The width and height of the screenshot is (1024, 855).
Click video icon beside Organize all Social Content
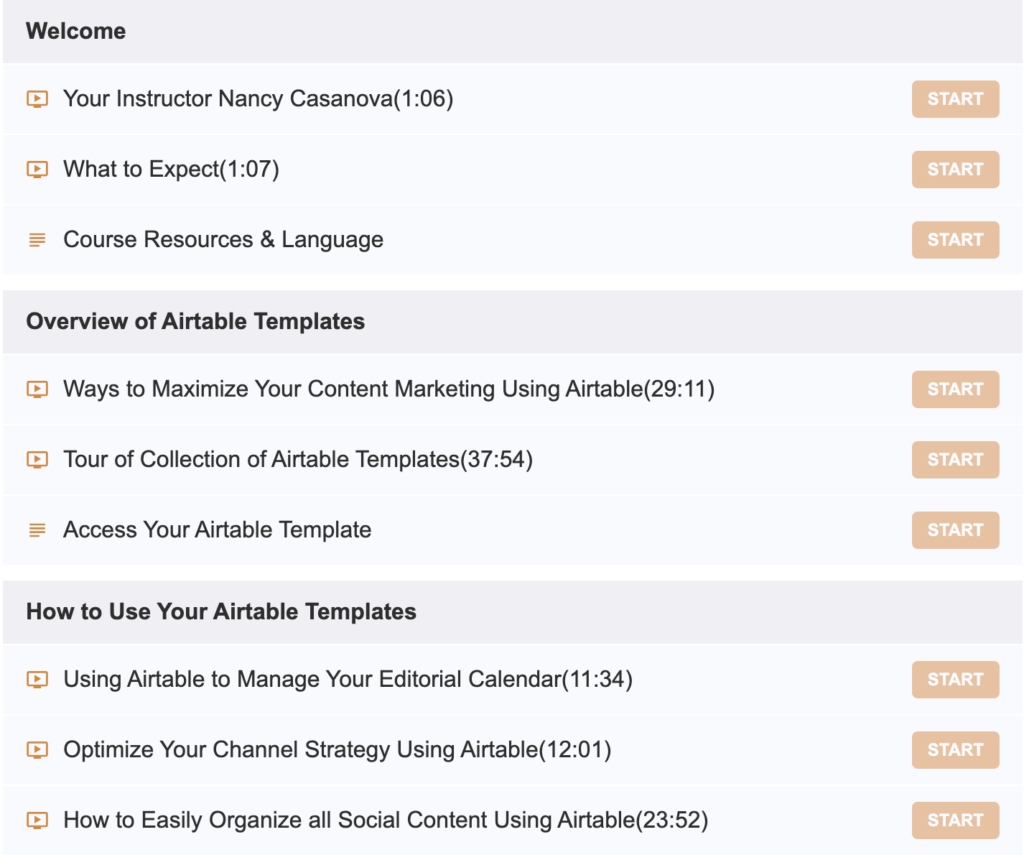pos(37,820)
